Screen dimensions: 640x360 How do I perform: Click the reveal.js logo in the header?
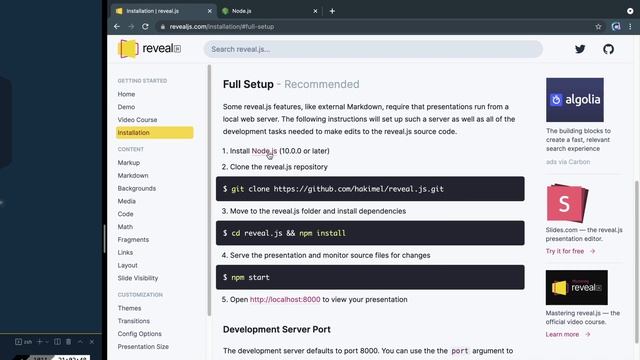point(149,49)
